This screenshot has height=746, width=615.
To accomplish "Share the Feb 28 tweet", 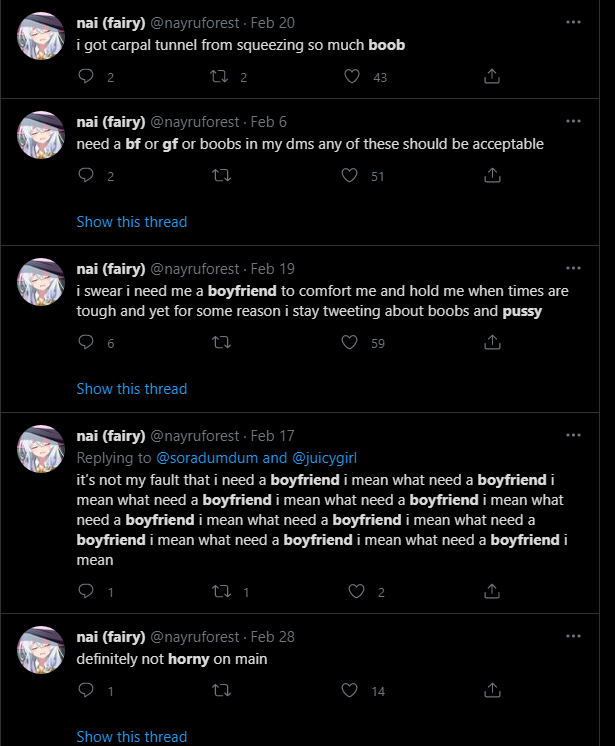I will (x=492, y=691).
